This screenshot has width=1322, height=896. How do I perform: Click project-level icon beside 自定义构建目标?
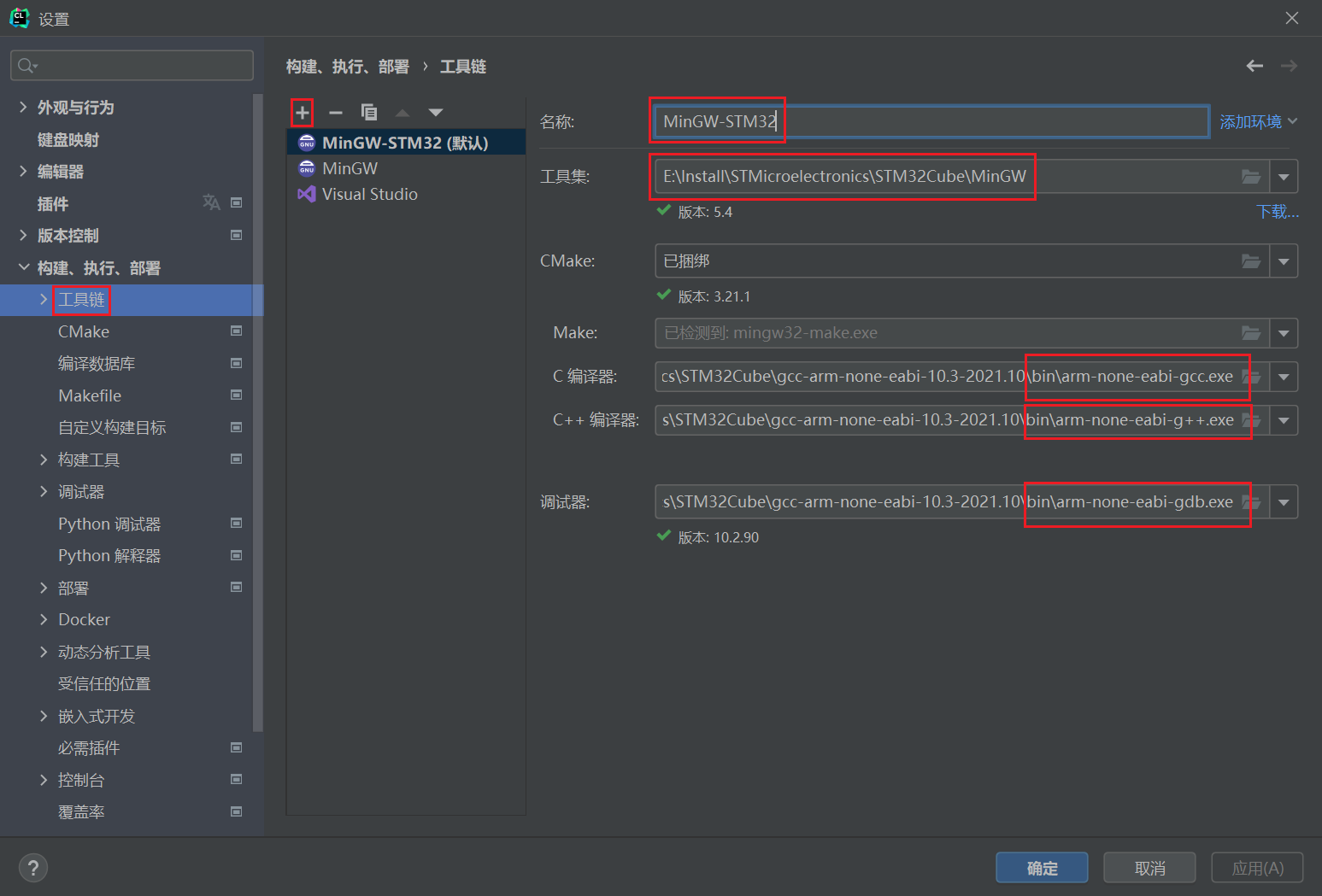237,427
